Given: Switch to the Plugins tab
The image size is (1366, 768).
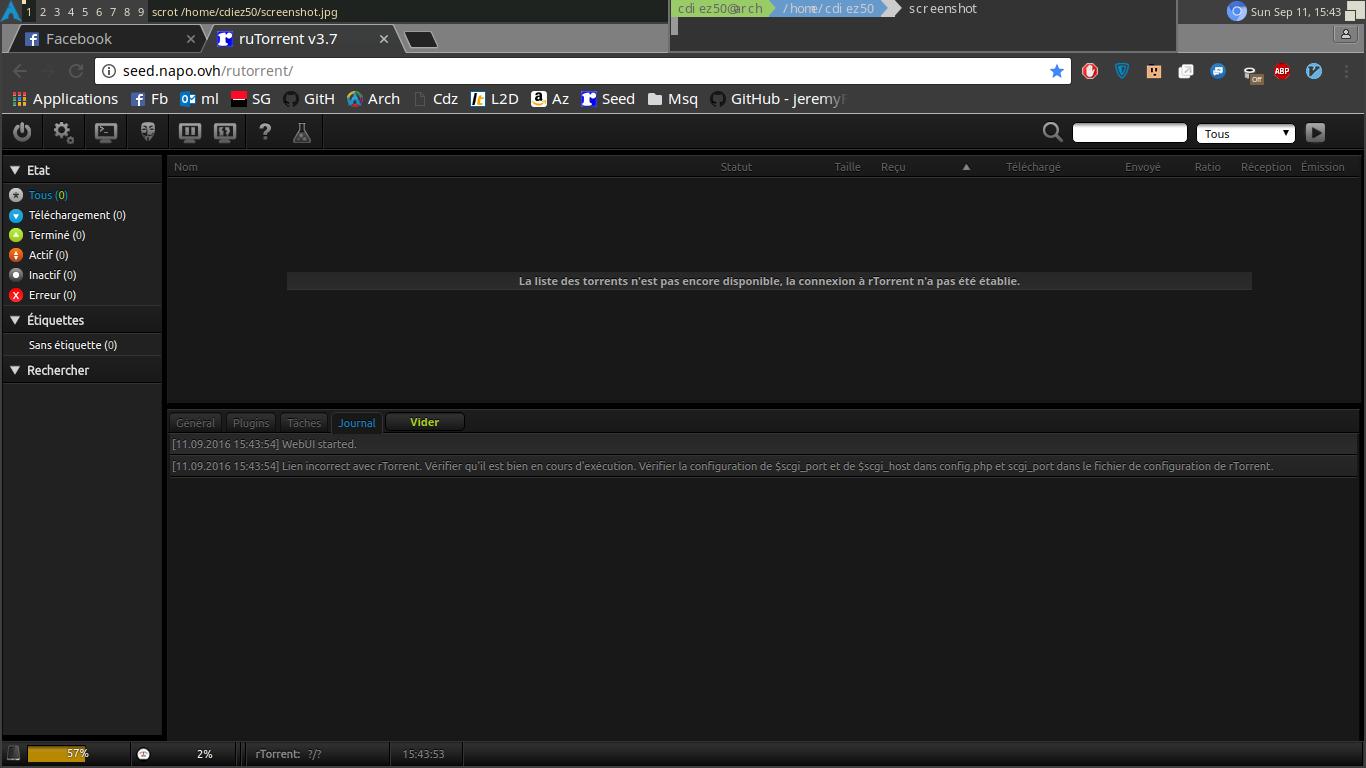Looking at the screenshot, I should click(x=251, y=423).
